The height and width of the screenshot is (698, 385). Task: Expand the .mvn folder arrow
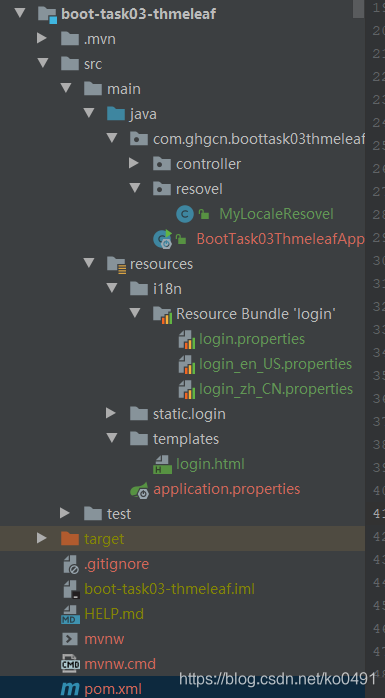coord(42,38)
